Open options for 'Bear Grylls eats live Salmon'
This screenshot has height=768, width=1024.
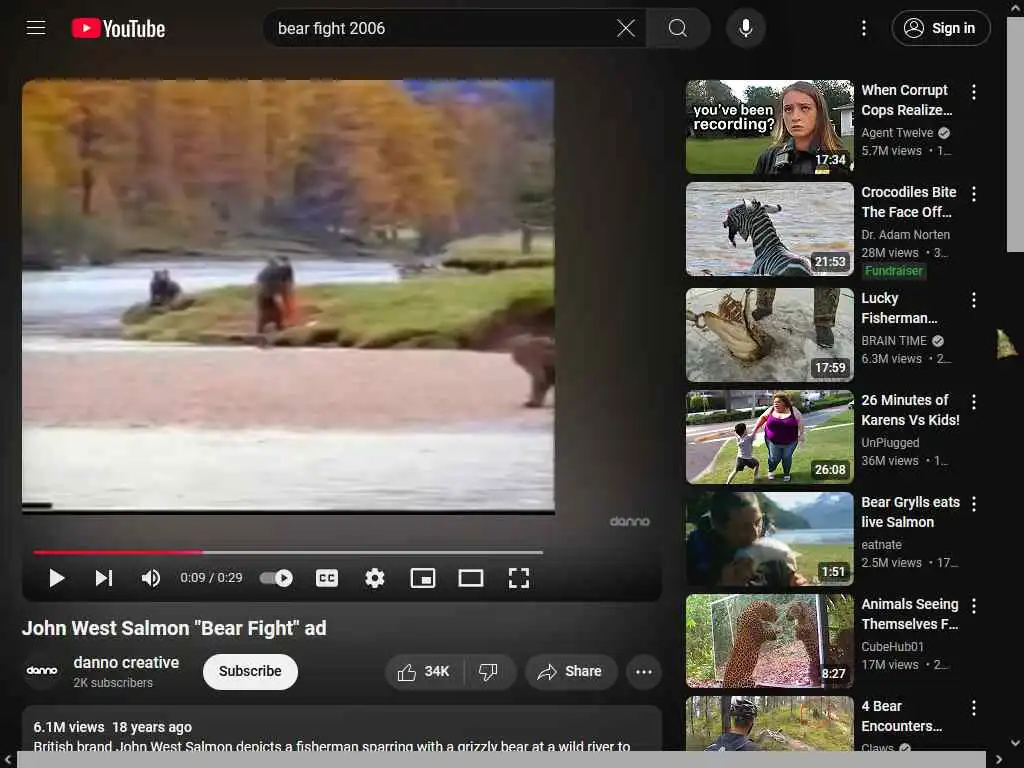(x=973, y=504)
